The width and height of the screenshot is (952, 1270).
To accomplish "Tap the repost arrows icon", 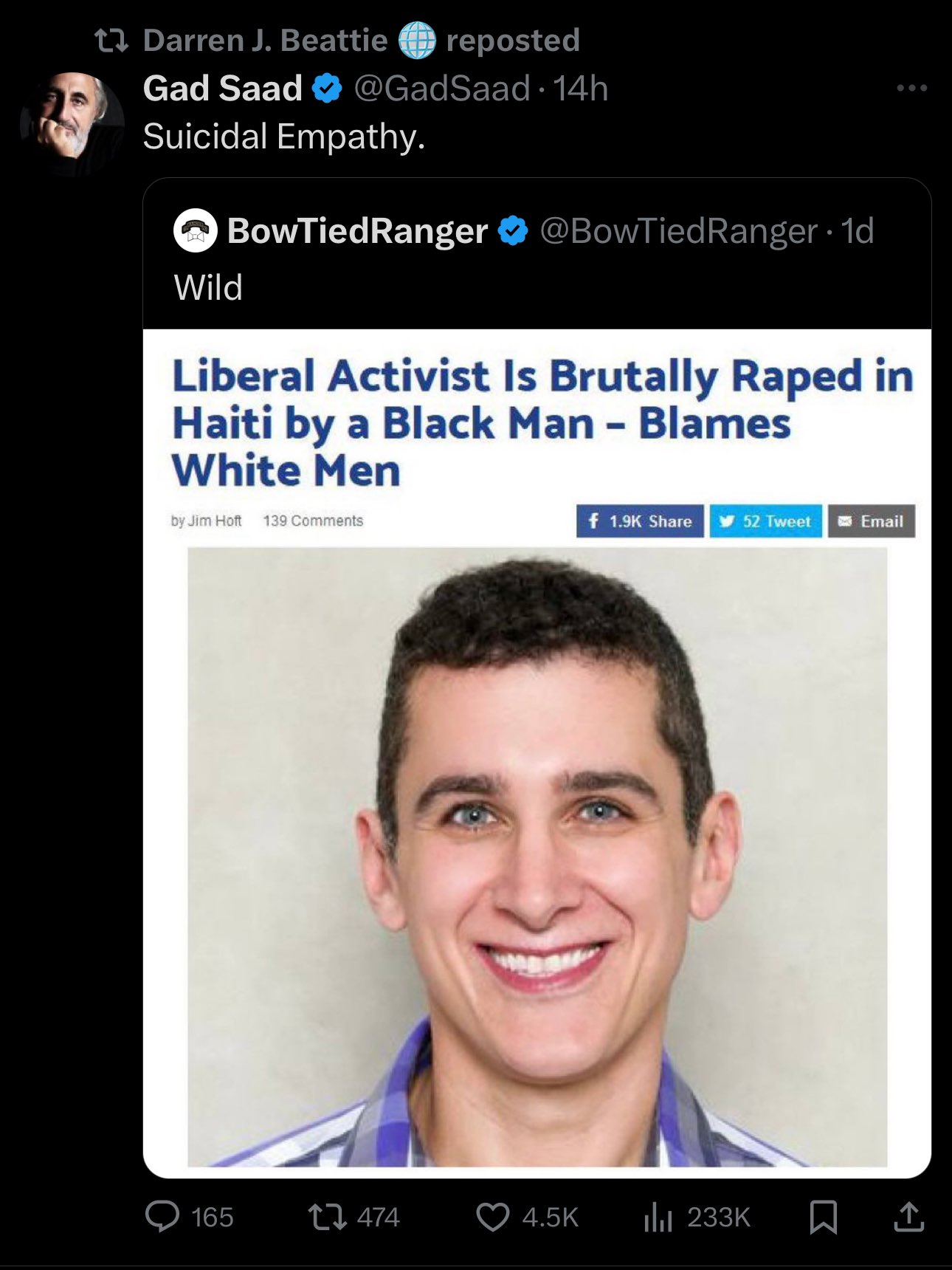I will 328,1217.
